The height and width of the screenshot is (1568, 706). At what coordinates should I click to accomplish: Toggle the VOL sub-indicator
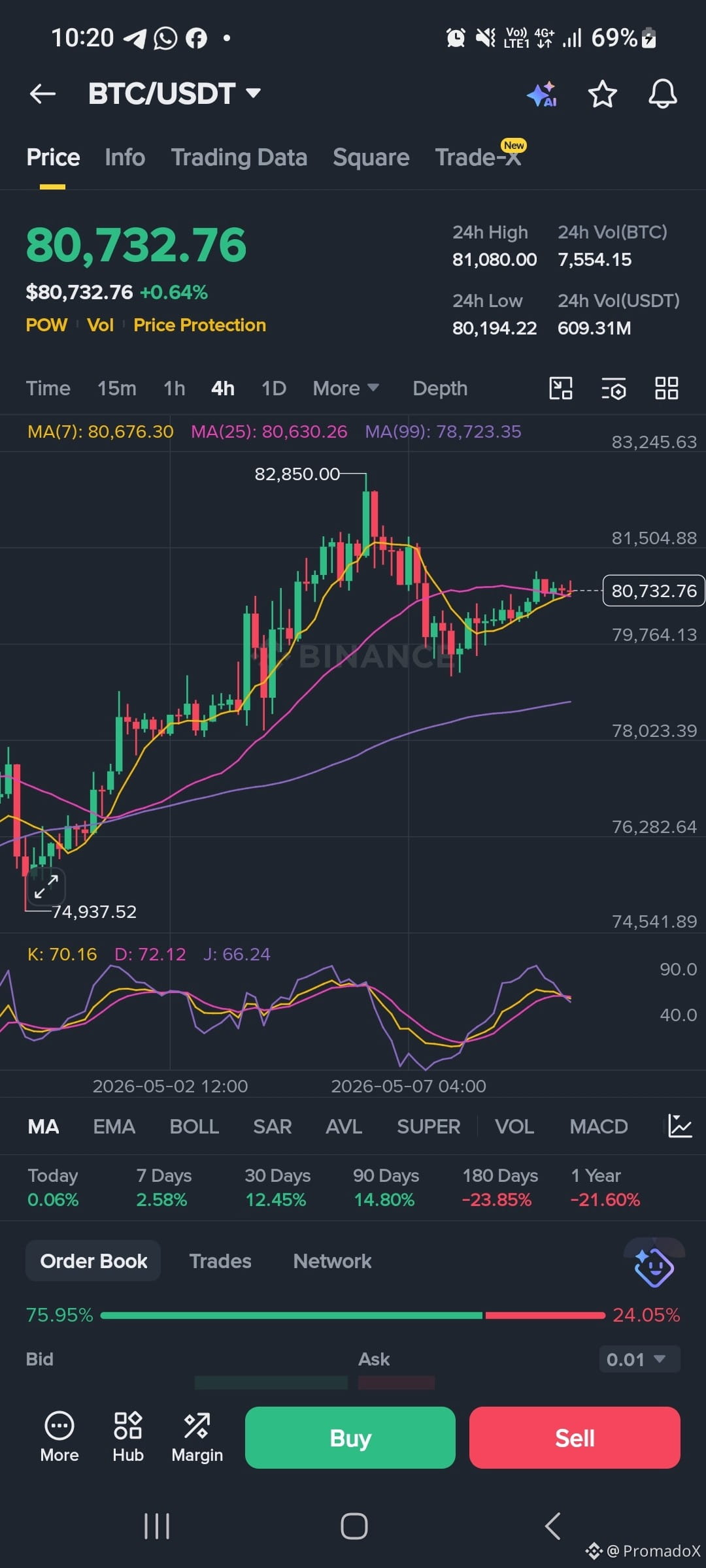click(x=514, y=1126)
